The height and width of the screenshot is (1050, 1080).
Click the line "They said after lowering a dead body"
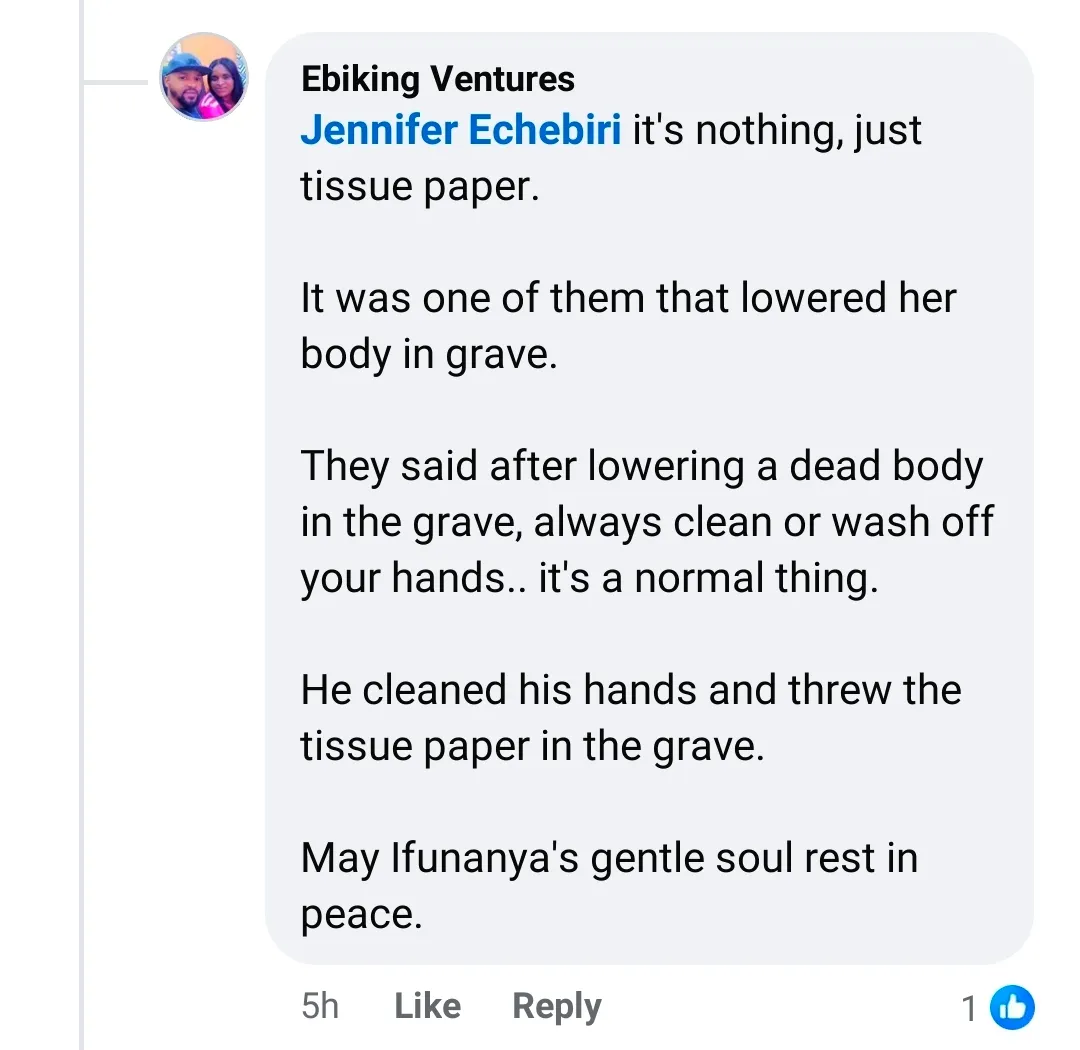coord(642,467)
